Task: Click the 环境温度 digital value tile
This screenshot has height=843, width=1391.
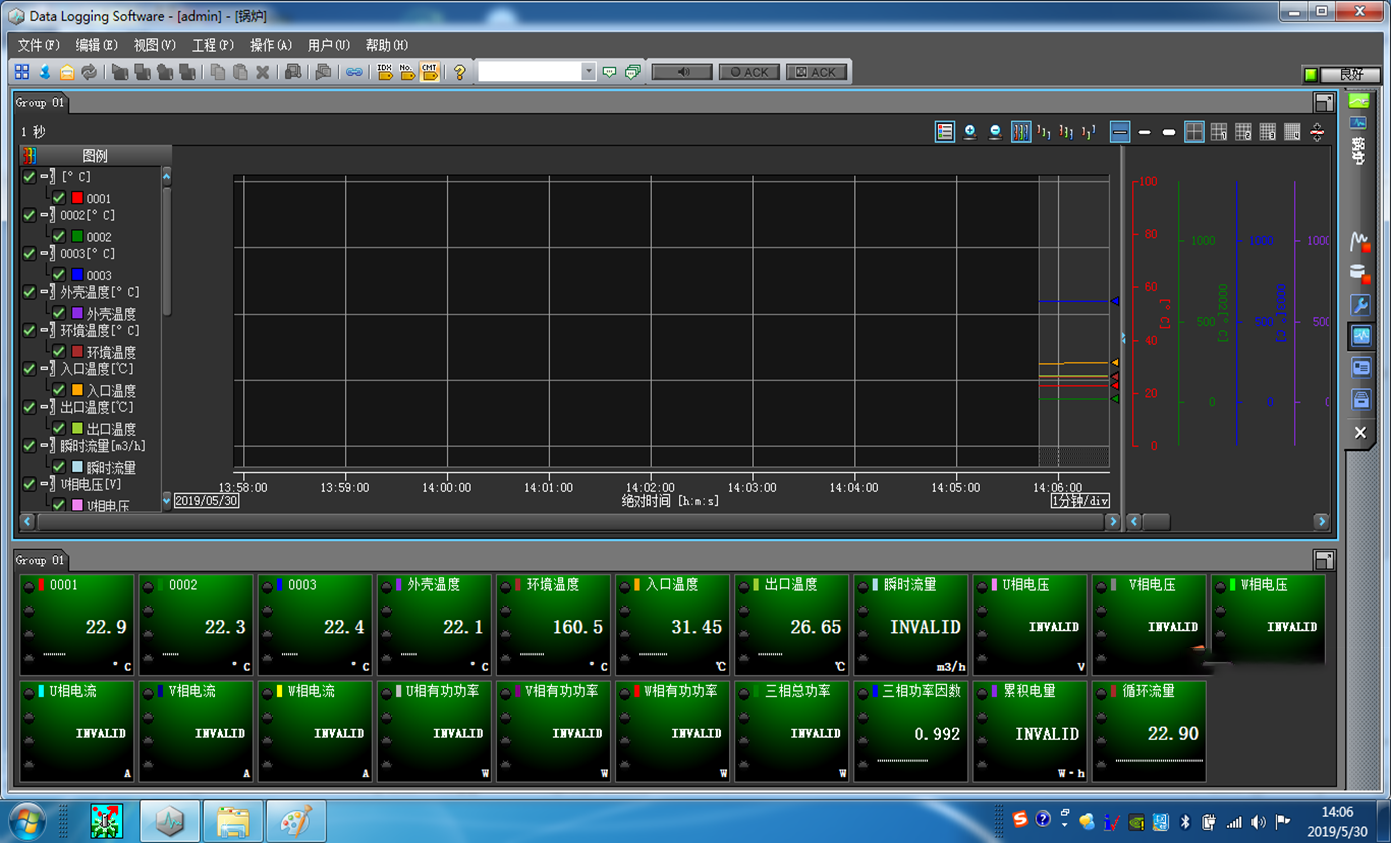Action: [x=553, y=625]
